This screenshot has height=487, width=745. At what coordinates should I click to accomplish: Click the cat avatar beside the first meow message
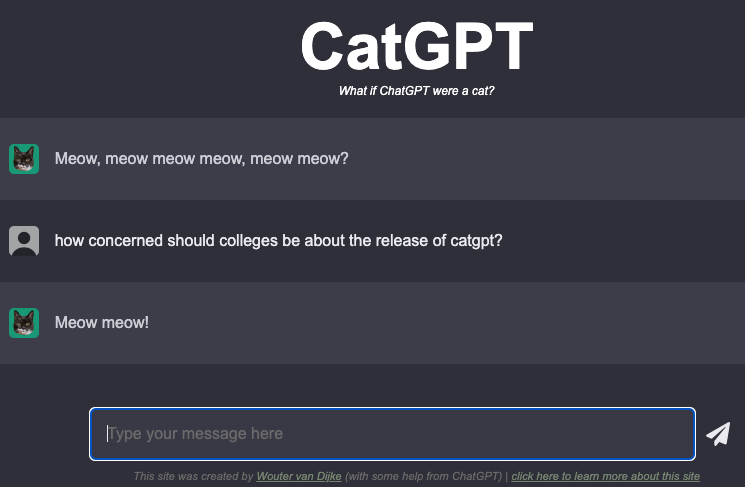coord(24,158)
